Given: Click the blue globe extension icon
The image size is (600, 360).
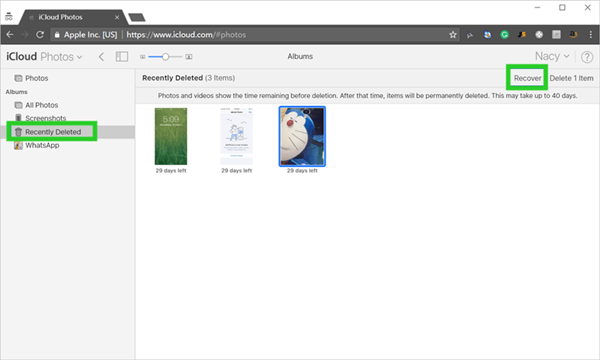Looking at the screenshot, I should click(x=488, y=35).
